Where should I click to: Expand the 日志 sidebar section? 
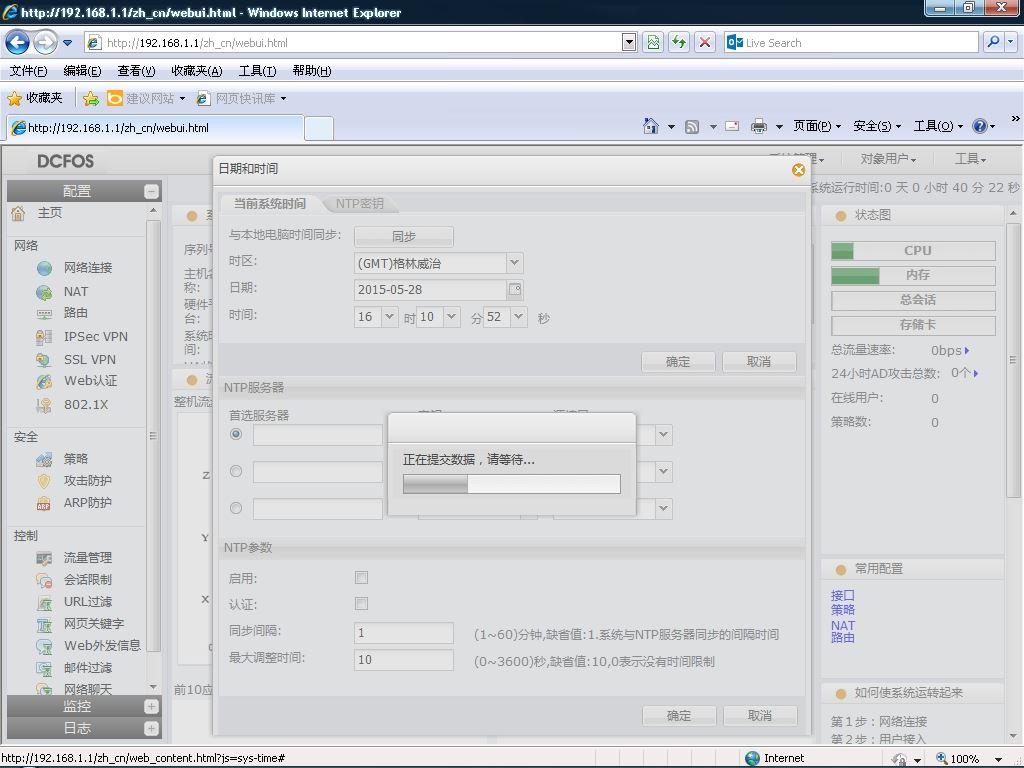(151, 728)
